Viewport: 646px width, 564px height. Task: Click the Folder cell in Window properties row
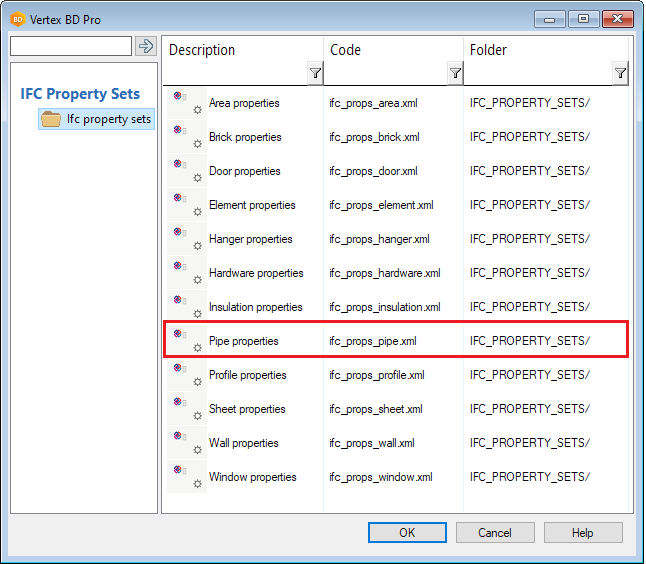coord(530,477)
